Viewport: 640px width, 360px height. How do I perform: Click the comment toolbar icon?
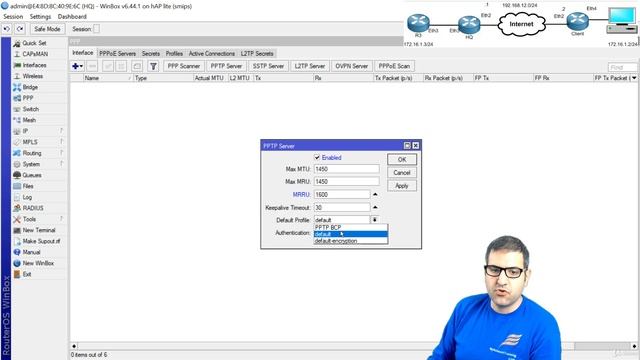click(x=137, y=66)
